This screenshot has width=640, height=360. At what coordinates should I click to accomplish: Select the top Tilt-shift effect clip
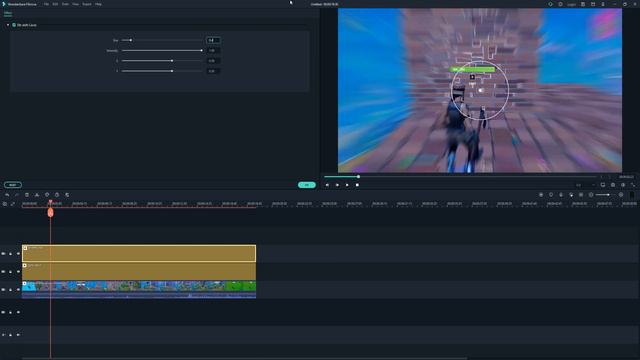click(139, 253)
